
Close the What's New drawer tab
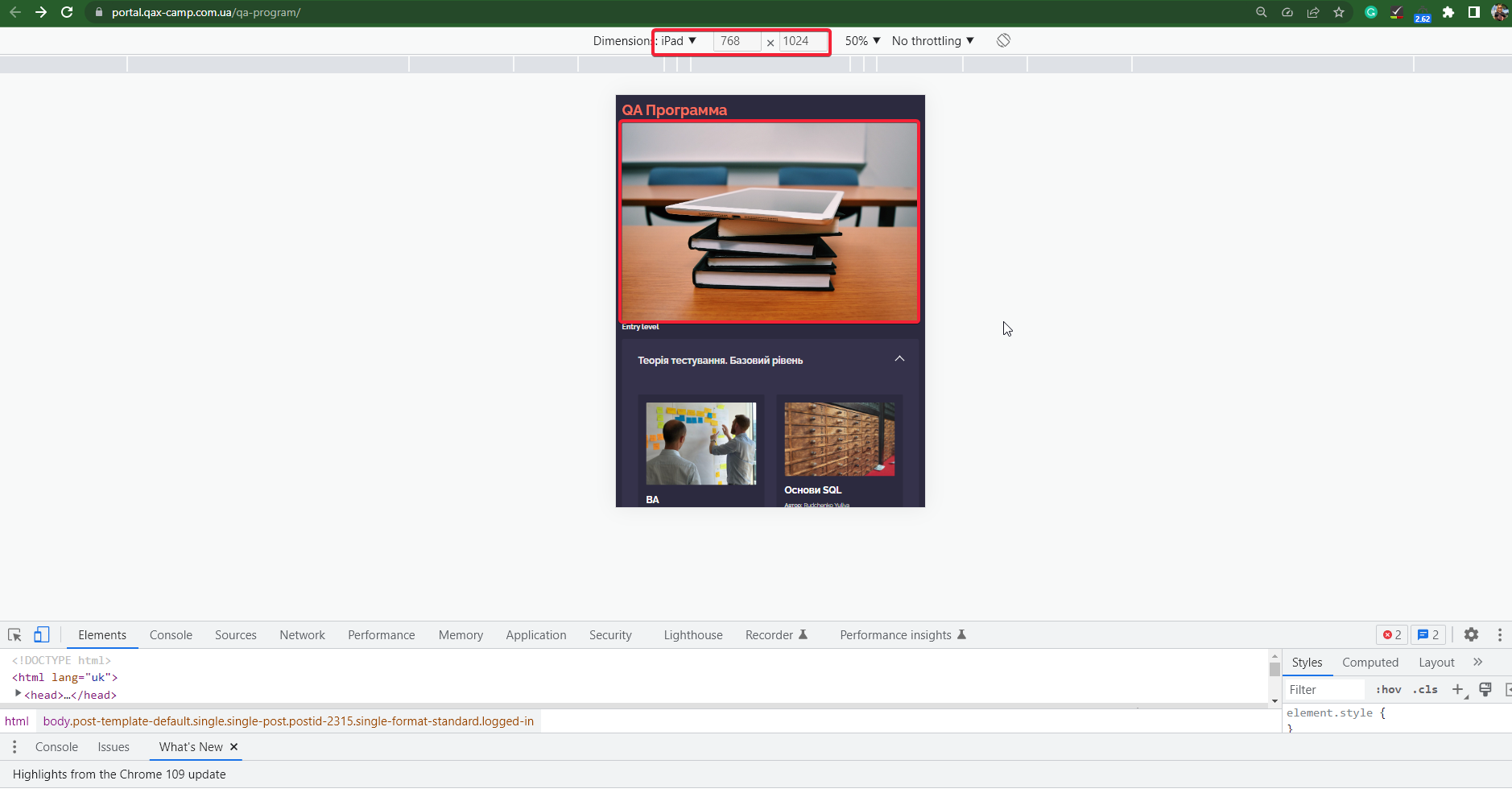coord(232,747)
